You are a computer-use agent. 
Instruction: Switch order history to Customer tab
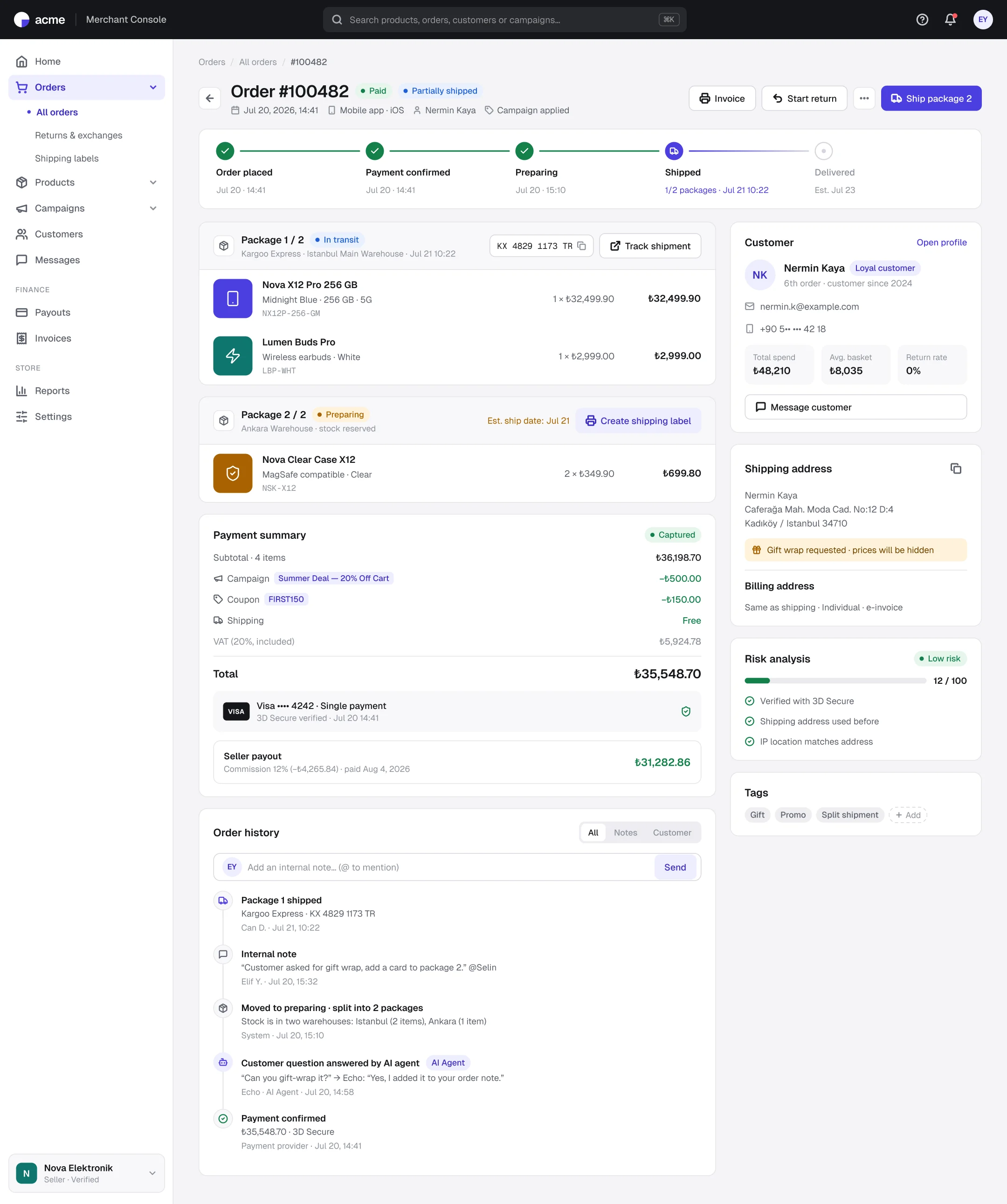click(x=671, y=832)
